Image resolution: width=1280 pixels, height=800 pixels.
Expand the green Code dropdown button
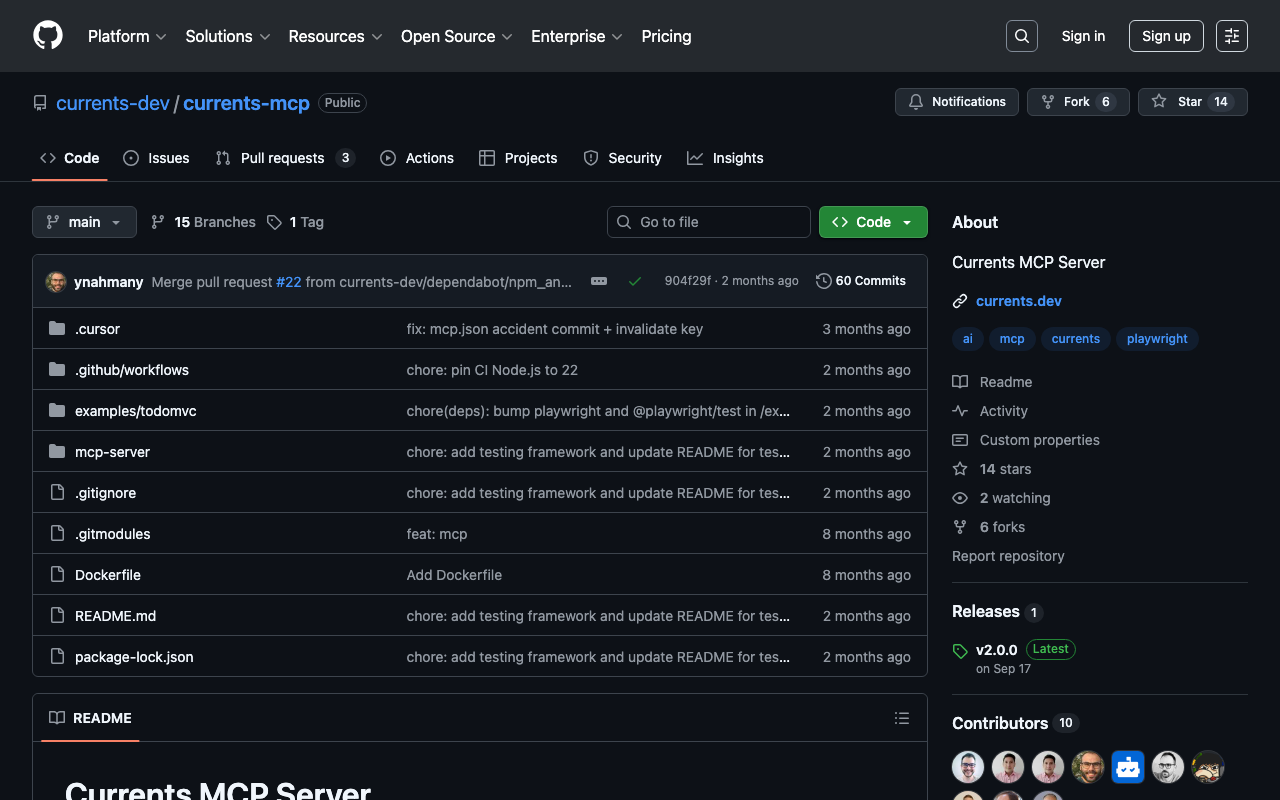pos(872,222)
